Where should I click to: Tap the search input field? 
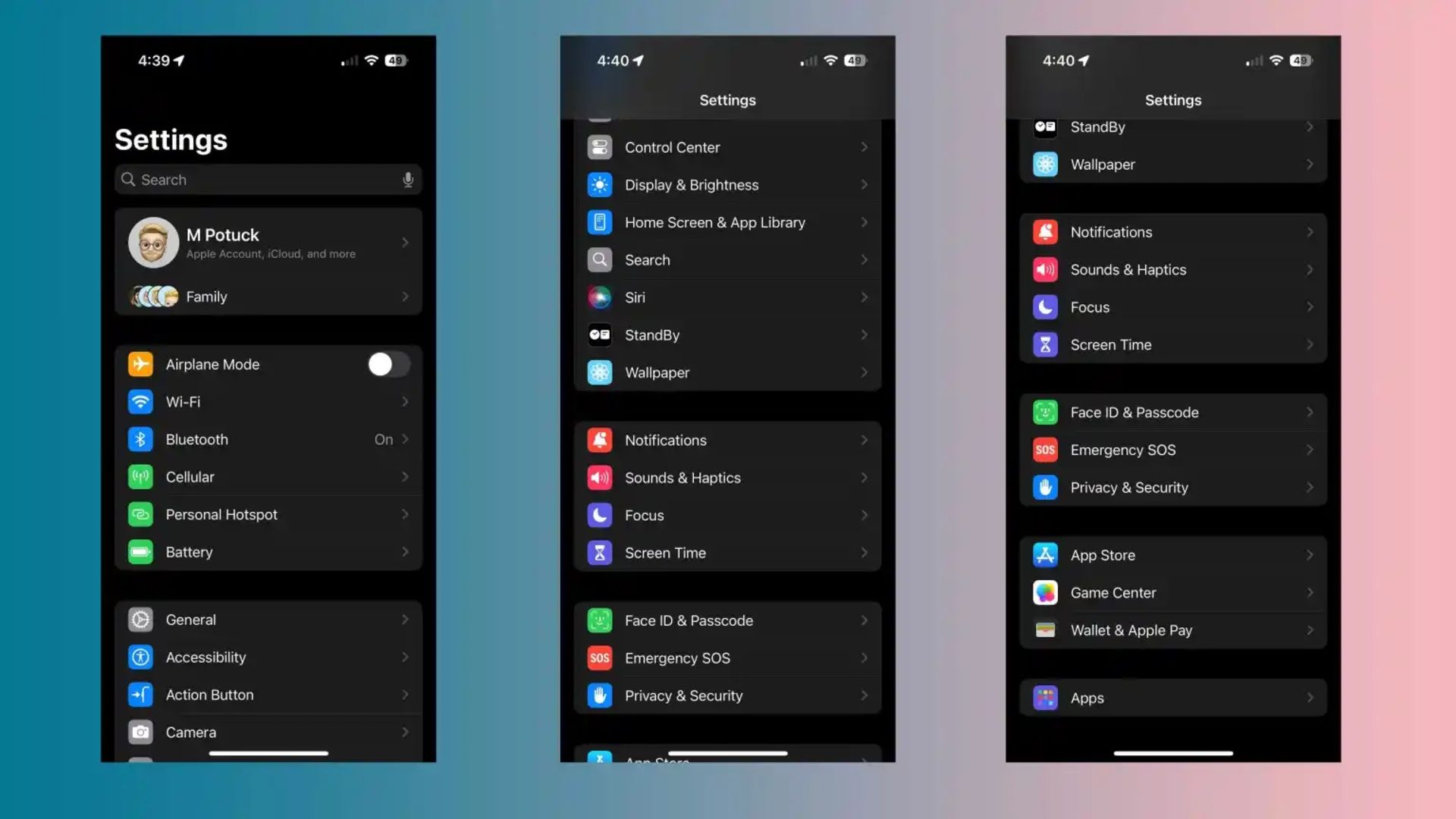(x=267, y=179)
